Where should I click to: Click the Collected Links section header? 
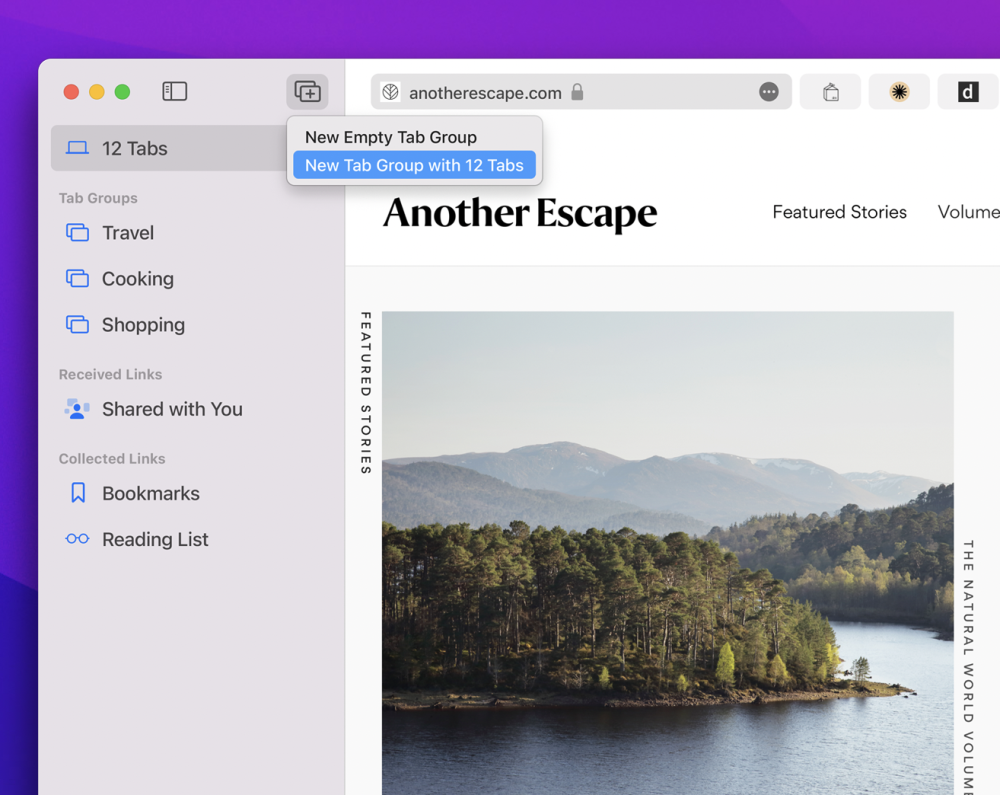click(x=112, y=458)
